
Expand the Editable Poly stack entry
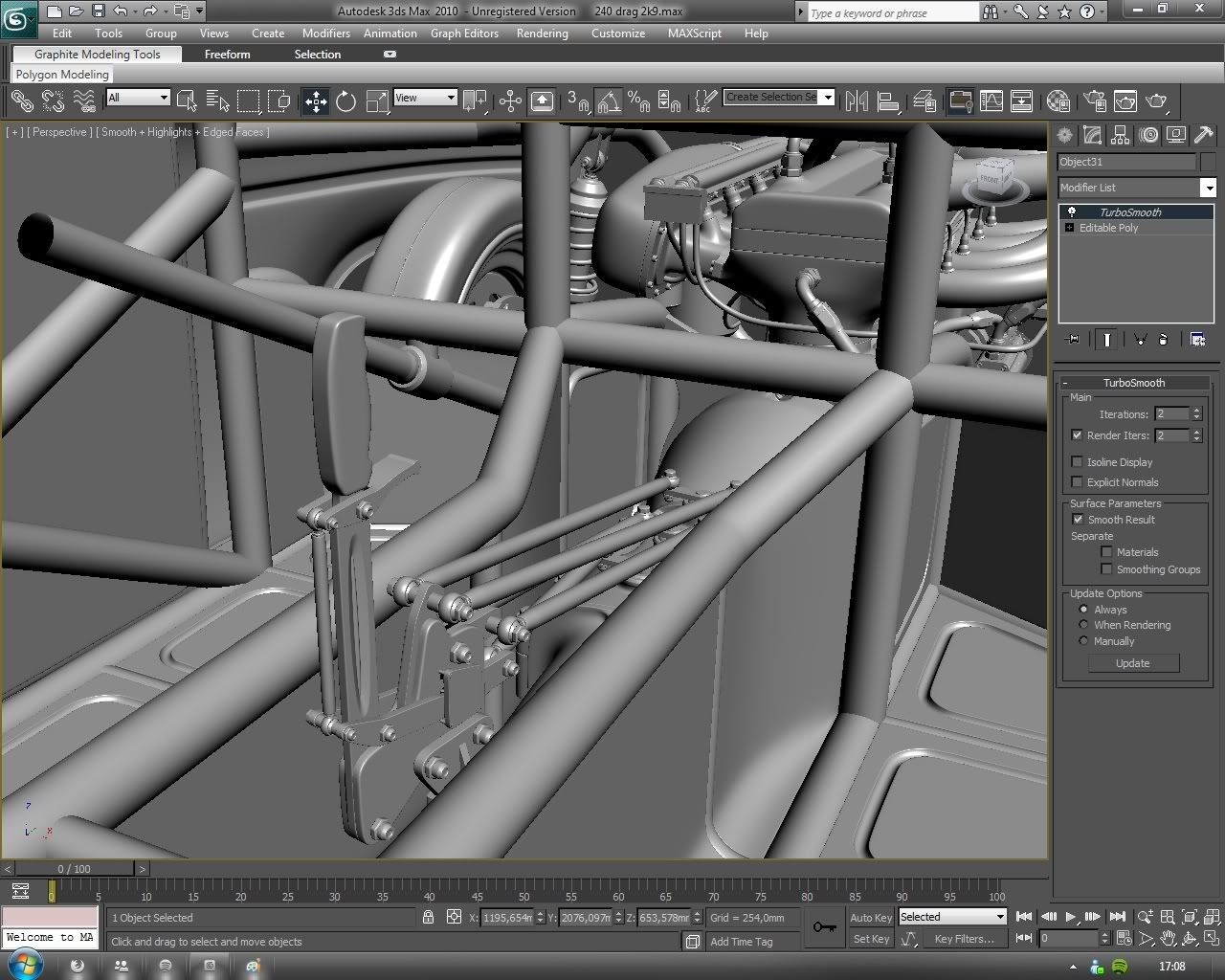tap(1069, 228)
